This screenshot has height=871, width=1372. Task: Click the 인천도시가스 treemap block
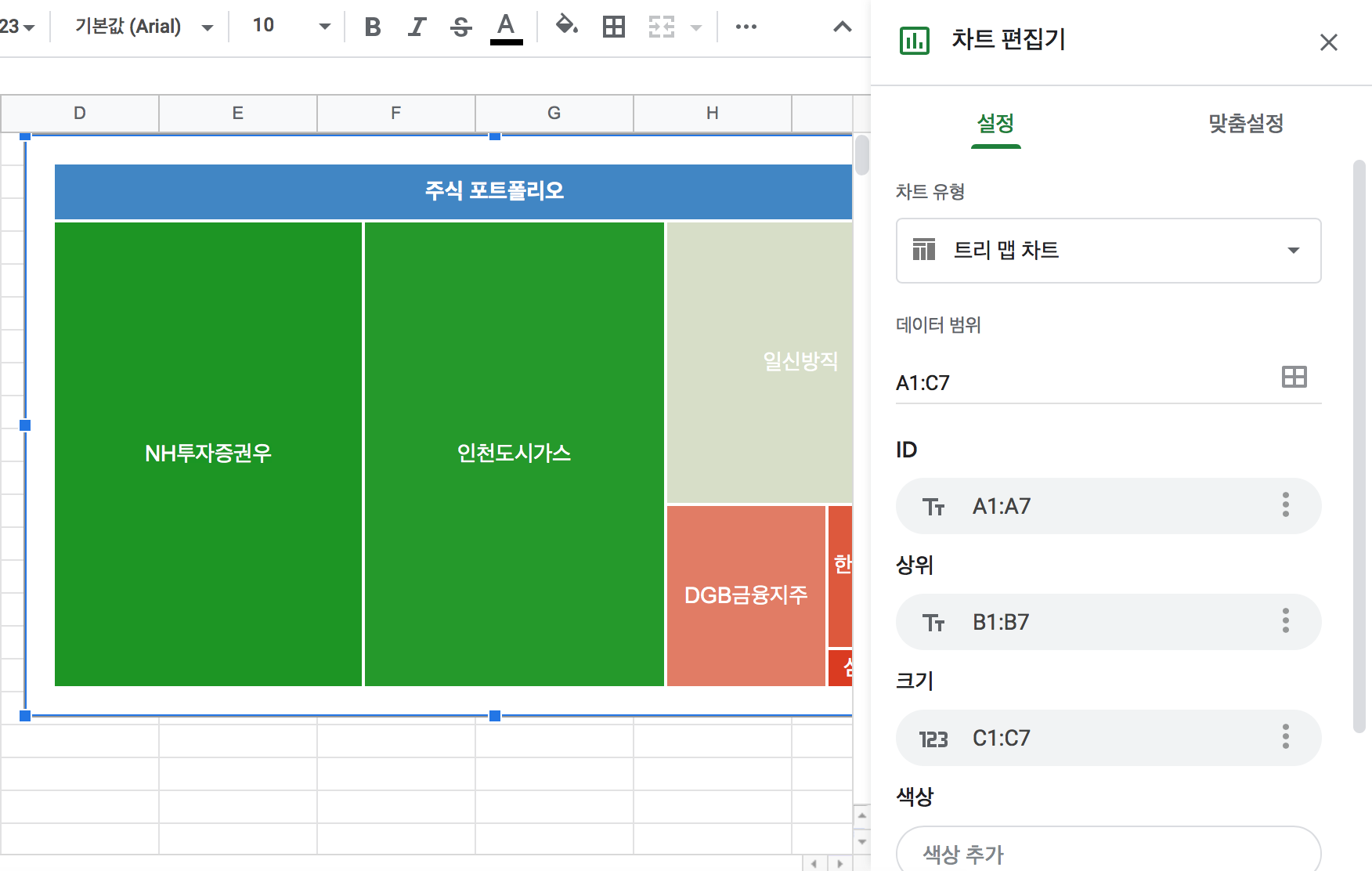[514, 454]
